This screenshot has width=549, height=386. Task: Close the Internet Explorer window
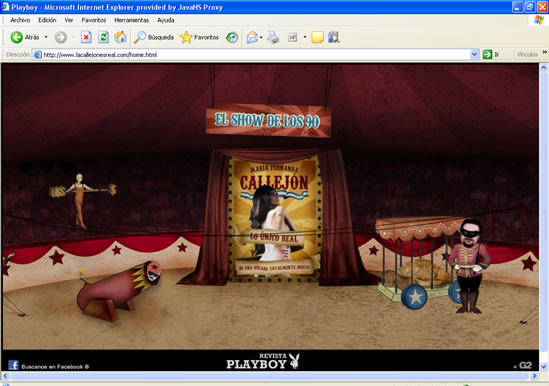tap(542, 7)
